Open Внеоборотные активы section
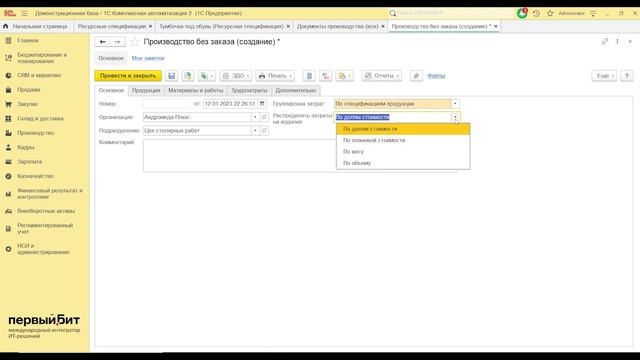Image resolution: width=640 pixels, height=360 pixels. pyautogui.click(x=45, y=211)
